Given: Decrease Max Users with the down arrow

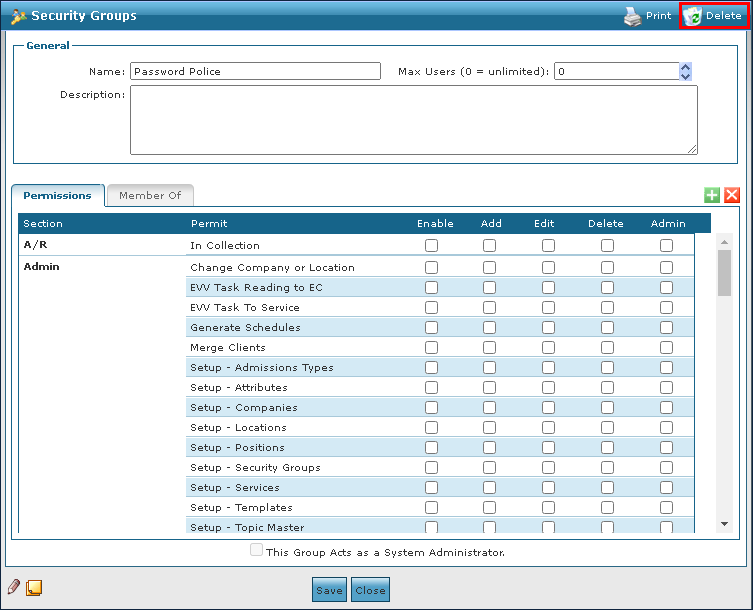Looking at the screenshot, I should 685,76.
